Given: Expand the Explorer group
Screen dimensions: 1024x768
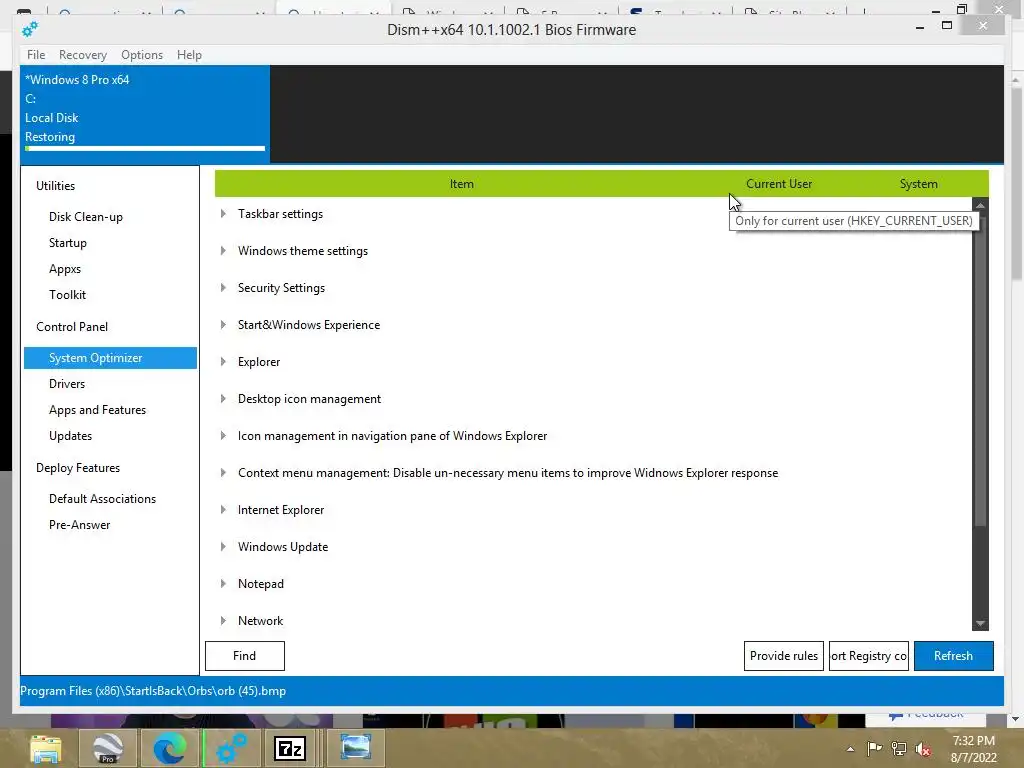Looking at the screenshot, I should click(223, 362).
